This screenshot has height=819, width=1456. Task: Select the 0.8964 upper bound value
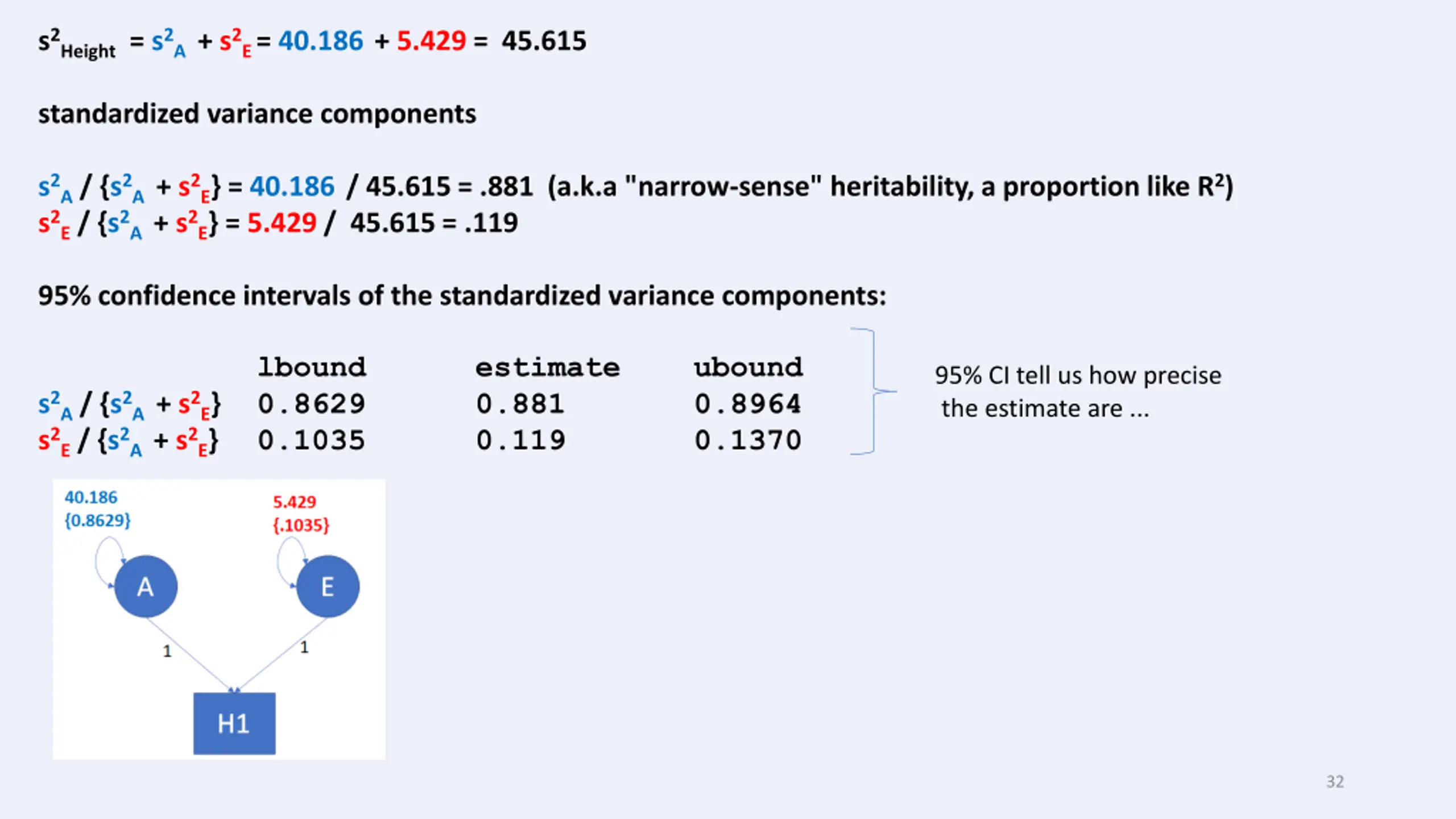click(748, 404)
